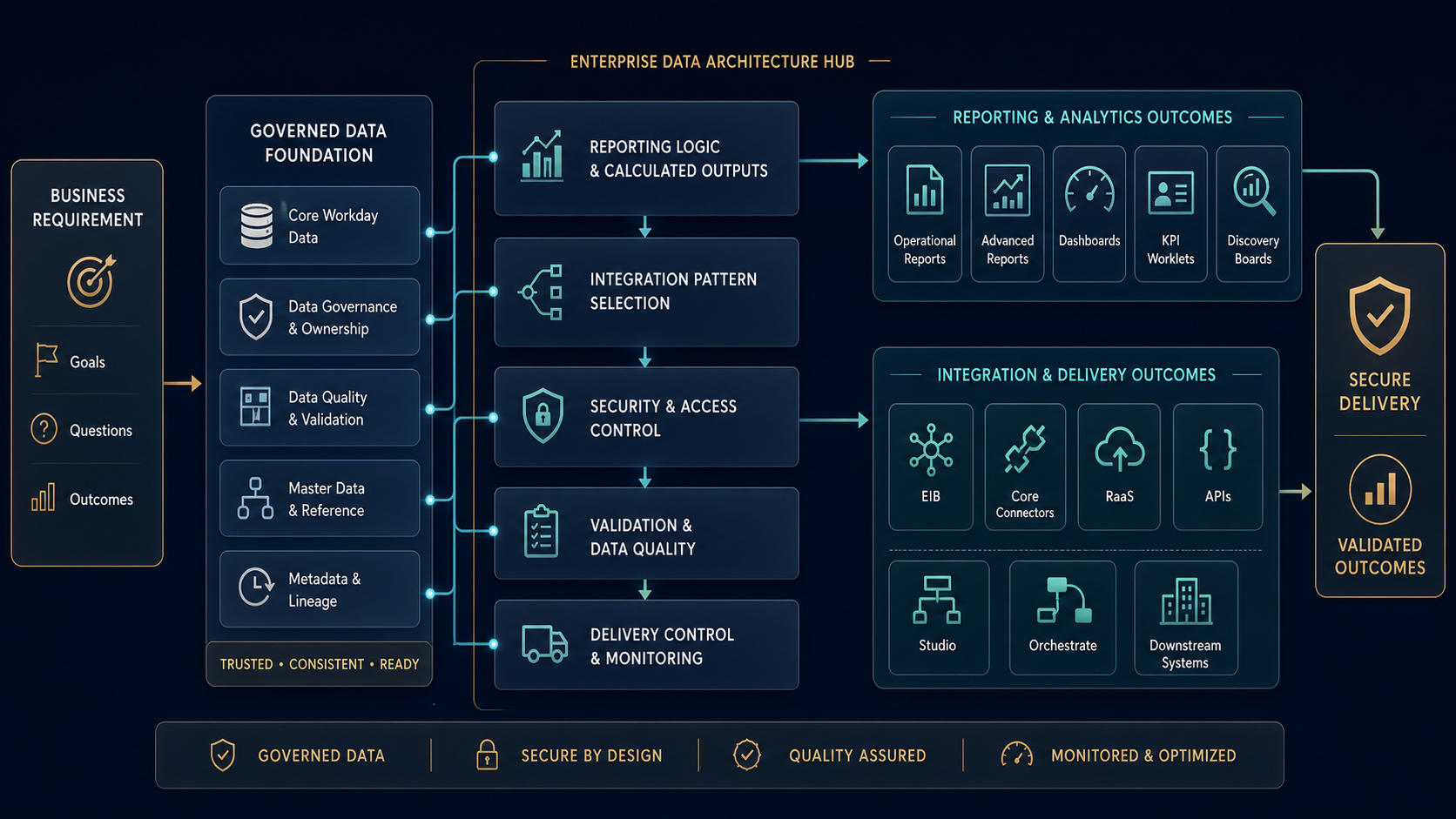Click the Secure Delivery gold shield icon
Viewport: 1456px width, 819px height.
1379,316
